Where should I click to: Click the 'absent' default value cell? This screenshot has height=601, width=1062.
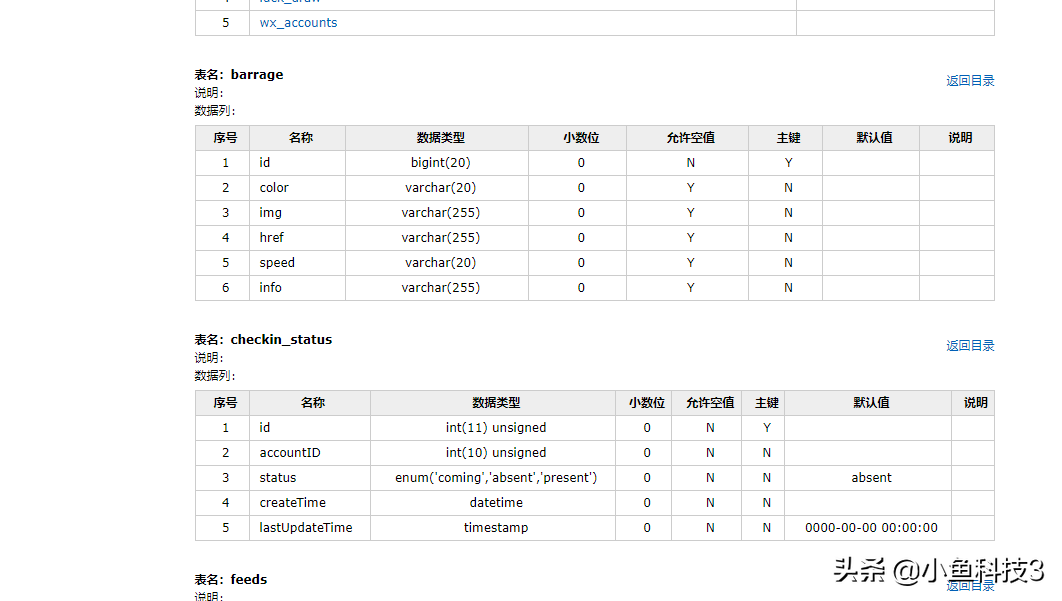(x=868, y=478)
